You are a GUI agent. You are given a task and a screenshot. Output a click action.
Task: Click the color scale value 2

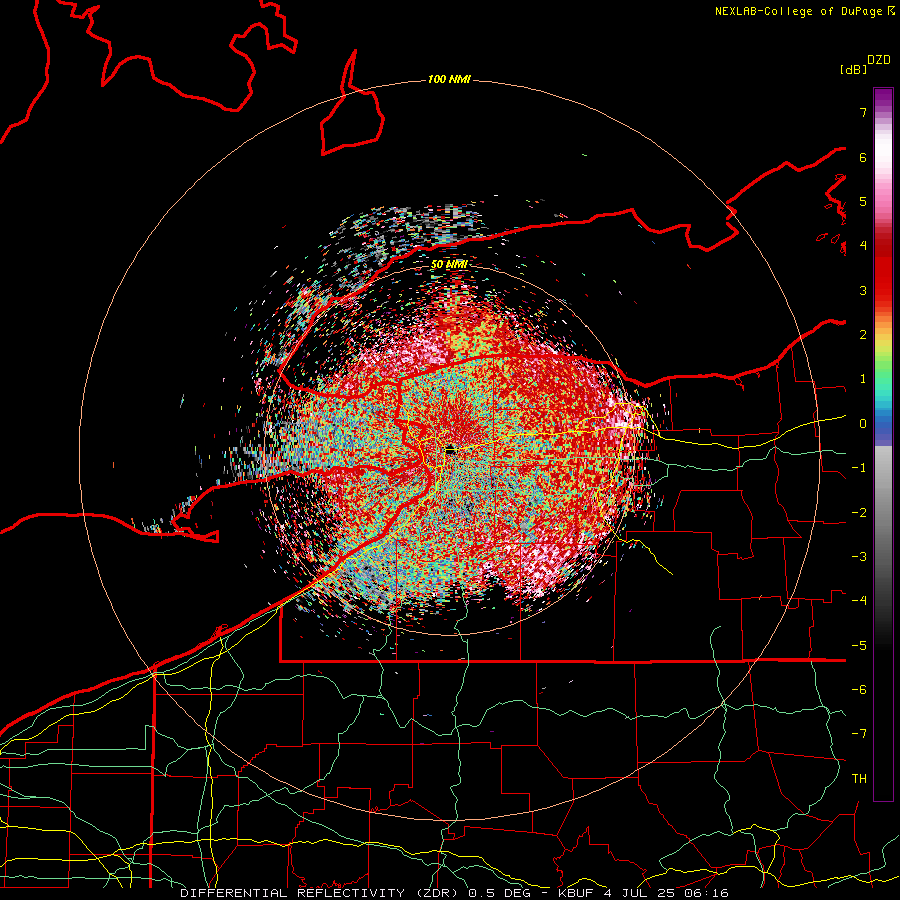coord(863,335)
